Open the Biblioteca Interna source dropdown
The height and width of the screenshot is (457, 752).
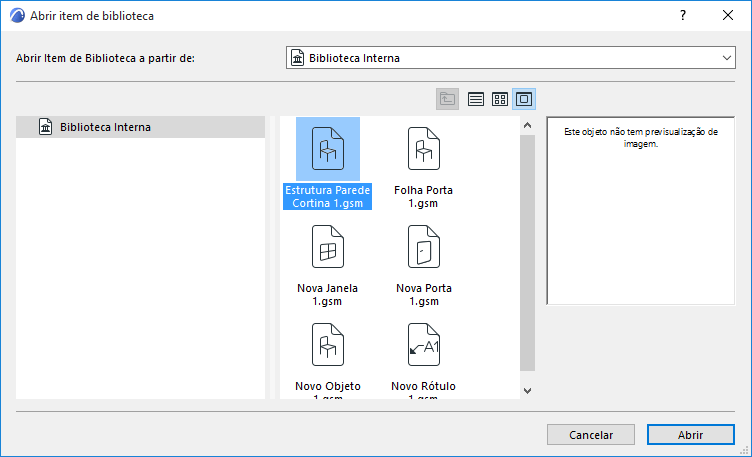point(511,58)
